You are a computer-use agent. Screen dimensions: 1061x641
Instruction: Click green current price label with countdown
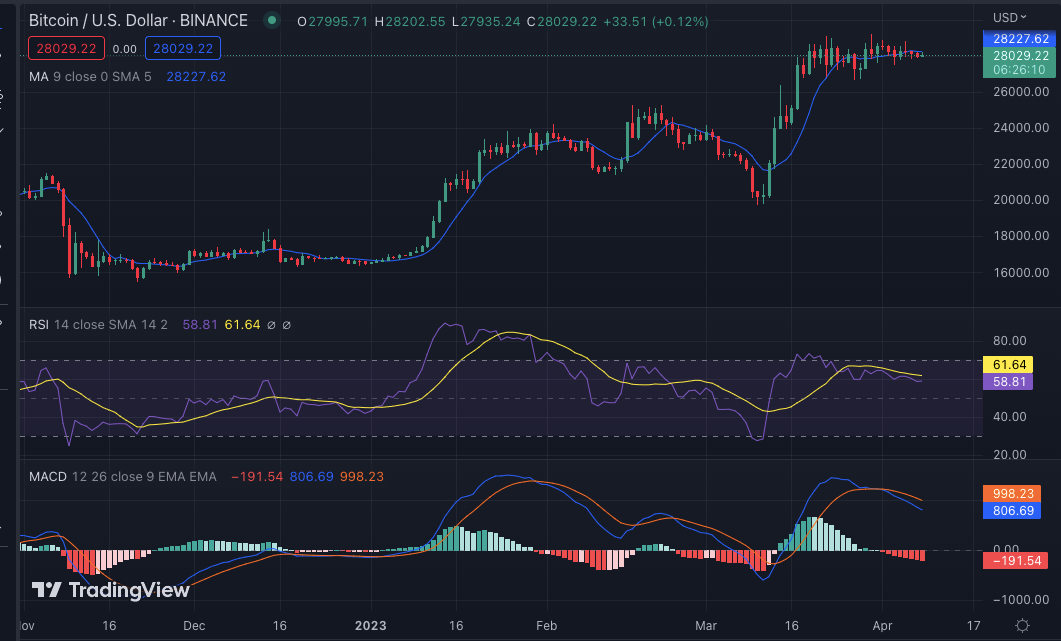(1019, 62)
